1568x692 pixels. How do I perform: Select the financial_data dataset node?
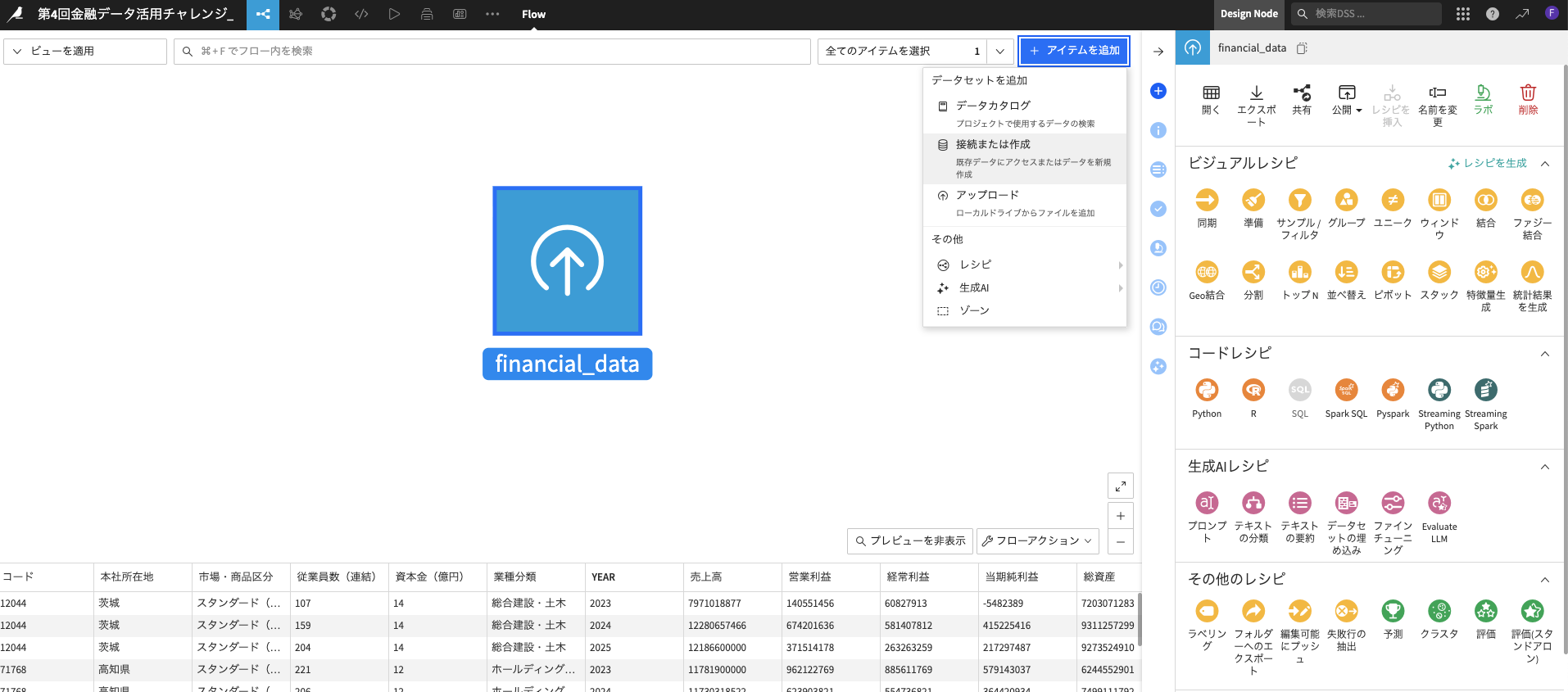[567, 260]
